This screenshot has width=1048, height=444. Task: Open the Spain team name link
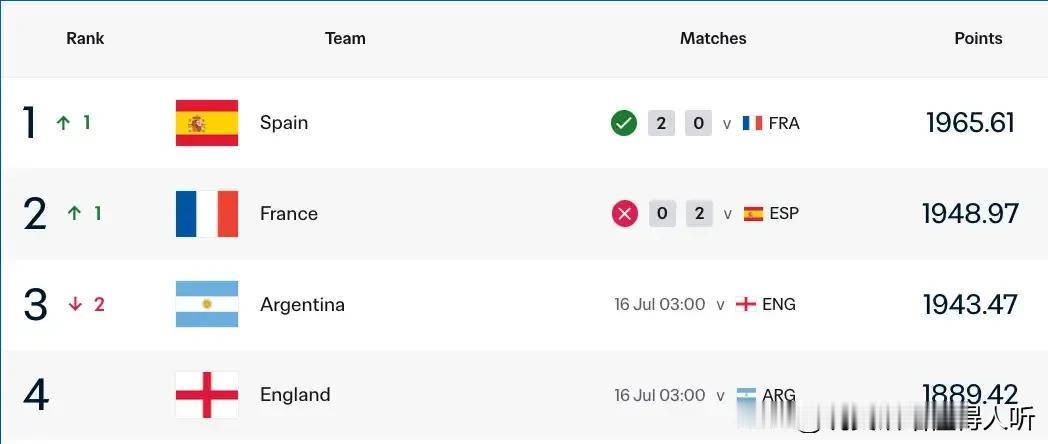[x=283, y=124]
